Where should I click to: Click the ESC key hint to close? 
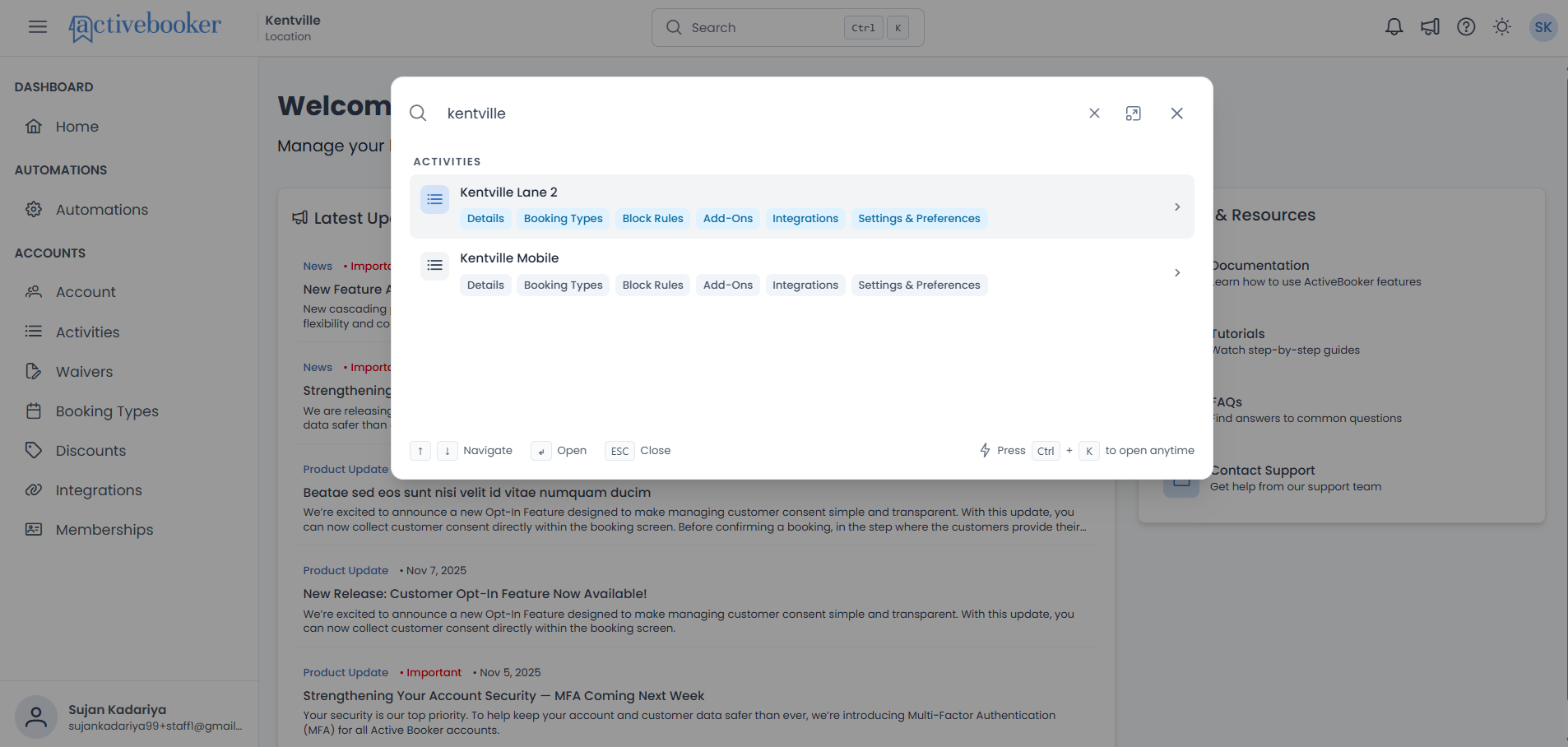coord(619,451)
